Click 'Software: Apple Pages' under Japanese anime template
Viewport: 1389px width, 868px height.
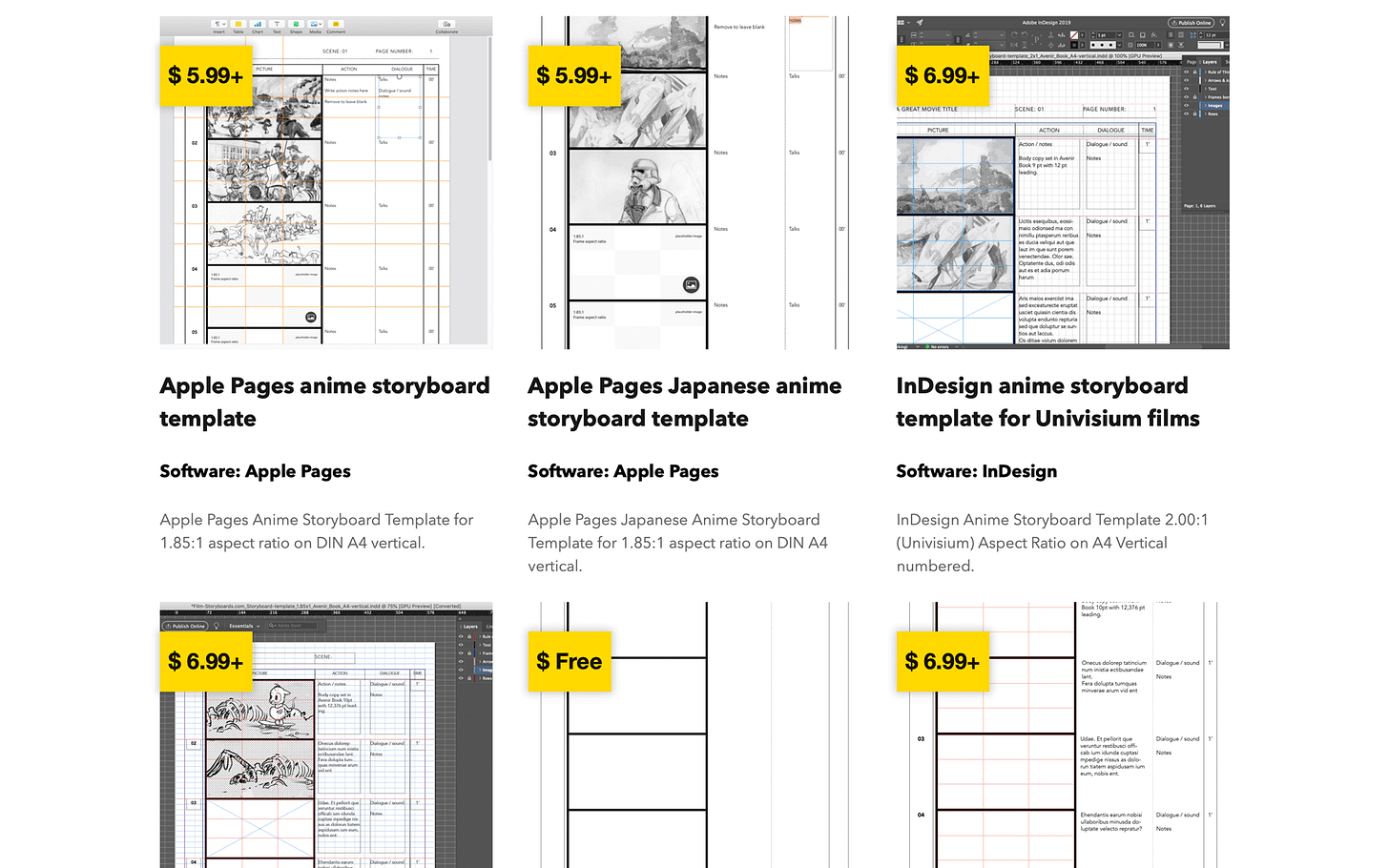tap(624, 471)
